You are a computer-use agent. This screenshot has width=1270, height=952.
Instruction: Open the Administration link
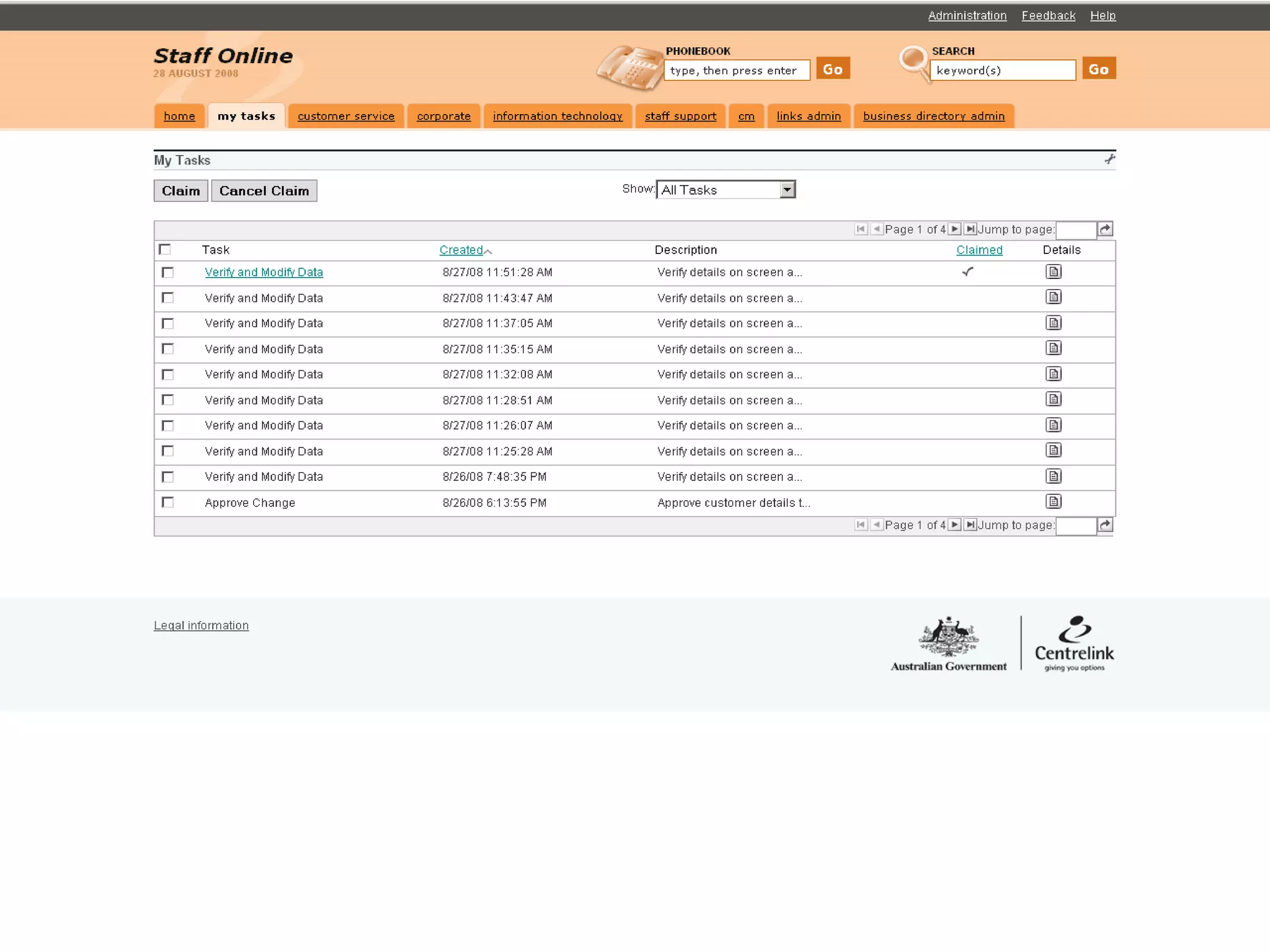pyautogui.click(x=967, y=15)
